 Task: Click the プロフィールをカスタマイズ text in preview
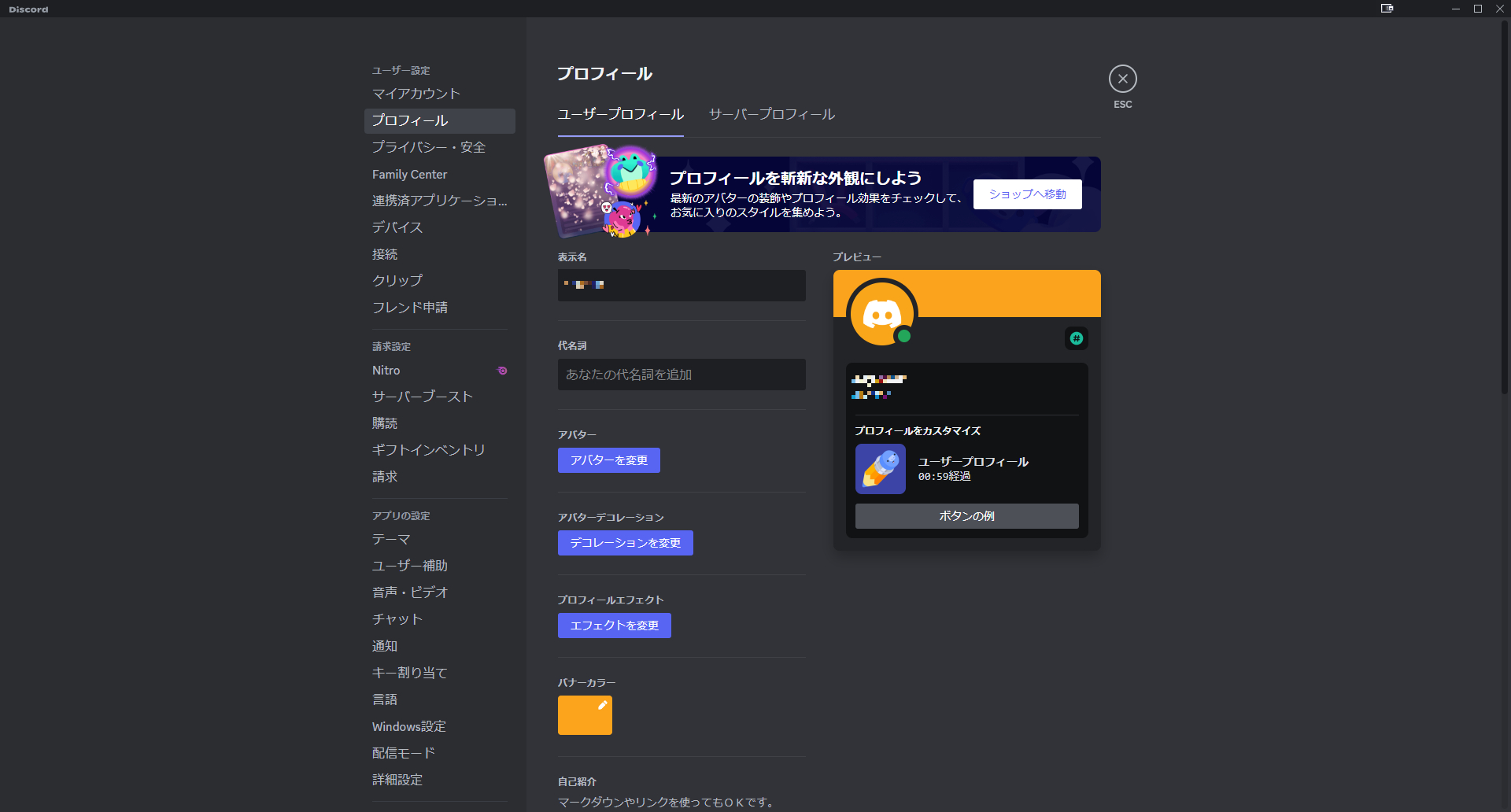(x=918, y=431)
